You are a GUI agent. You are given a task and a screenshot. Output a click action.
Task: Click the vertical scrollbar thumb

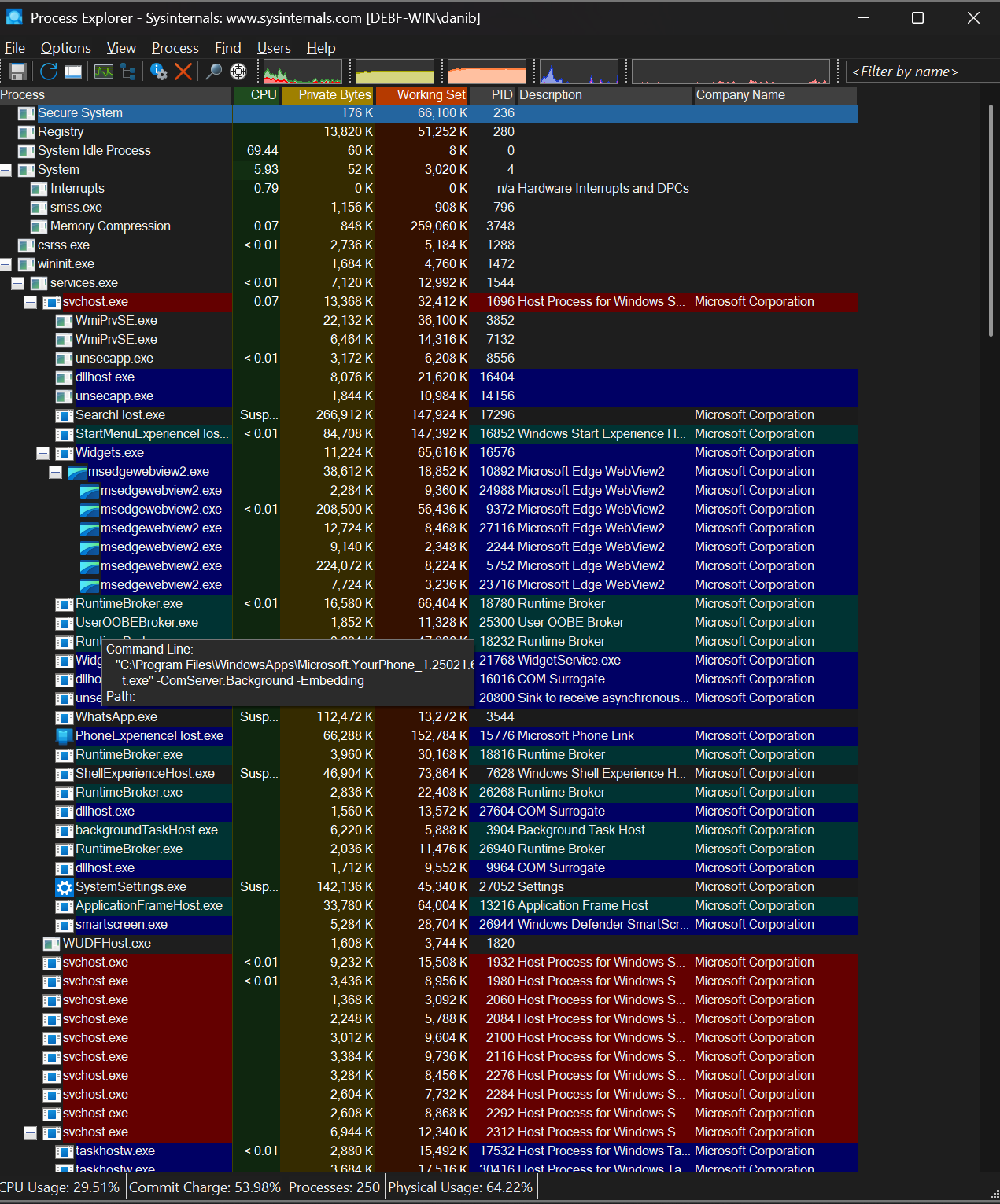click(991, 220)
